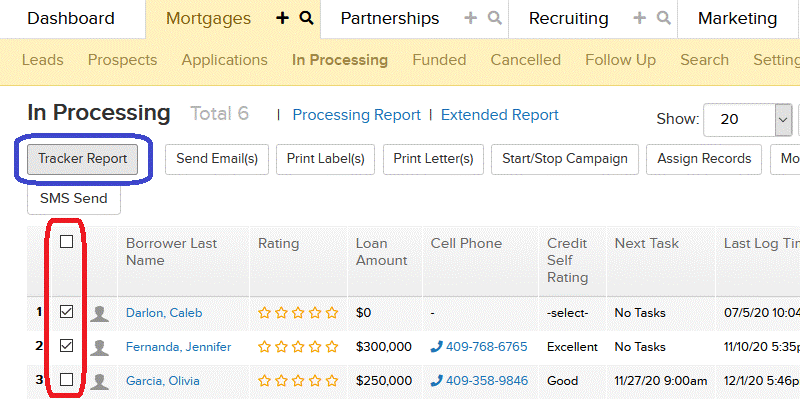Go to the Follow Up submenu
Image resolution: width=800 pixels, height=400 pixels.
click(x=620, y=60)
